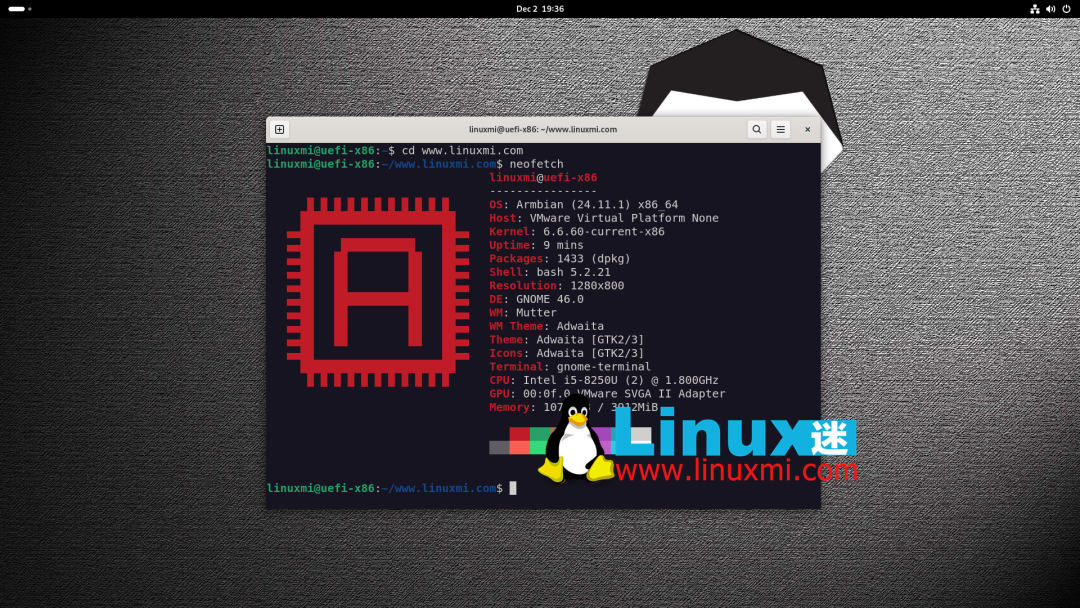The width and height of the screenshot is (1080, 608).
Task: Open a new tab in the terminal
Action: (x=280, y=129)
